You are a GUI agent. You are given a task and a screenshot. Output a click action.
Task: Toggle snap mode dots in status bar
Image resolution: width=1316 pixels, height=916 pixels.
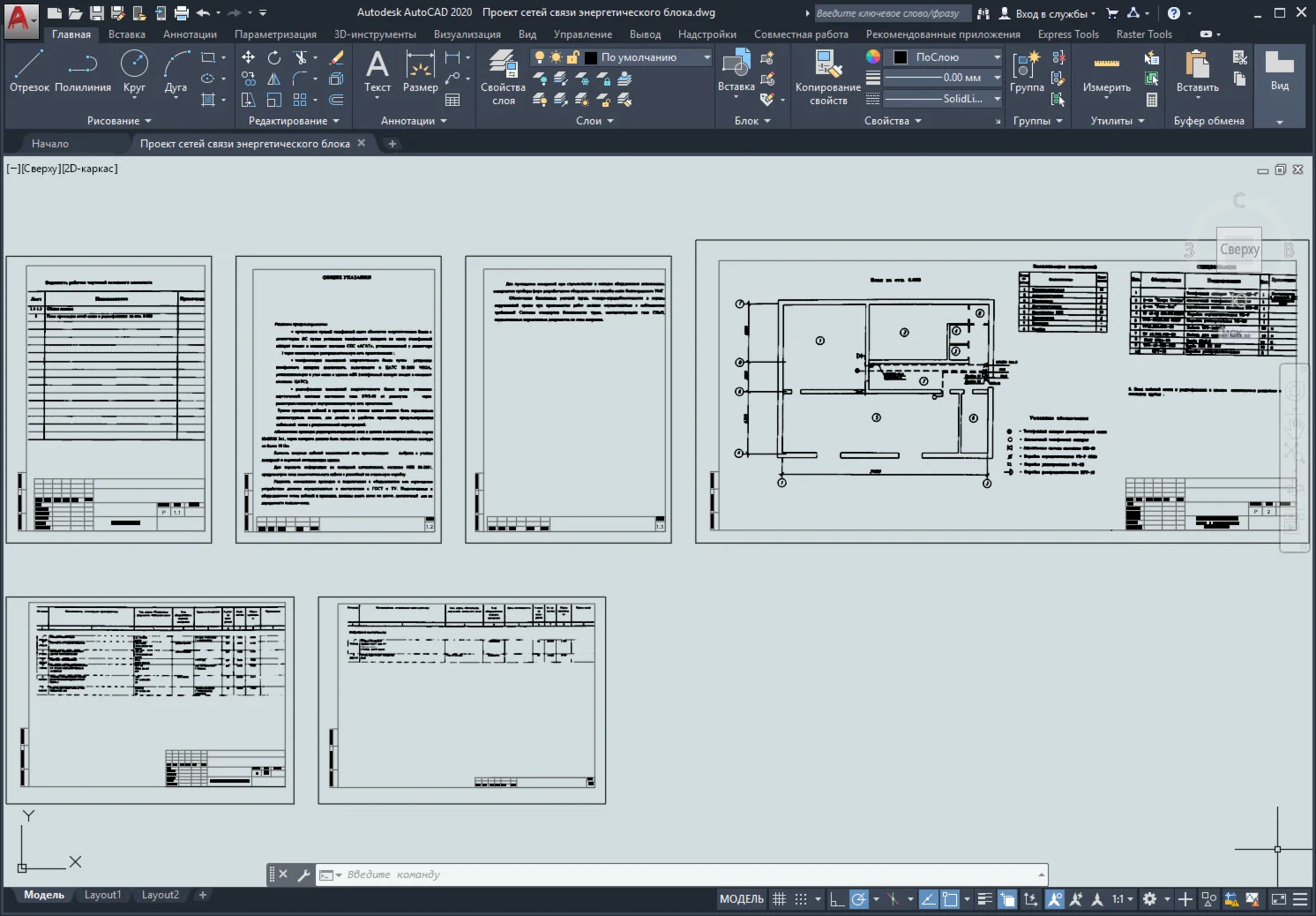[801, 899]
